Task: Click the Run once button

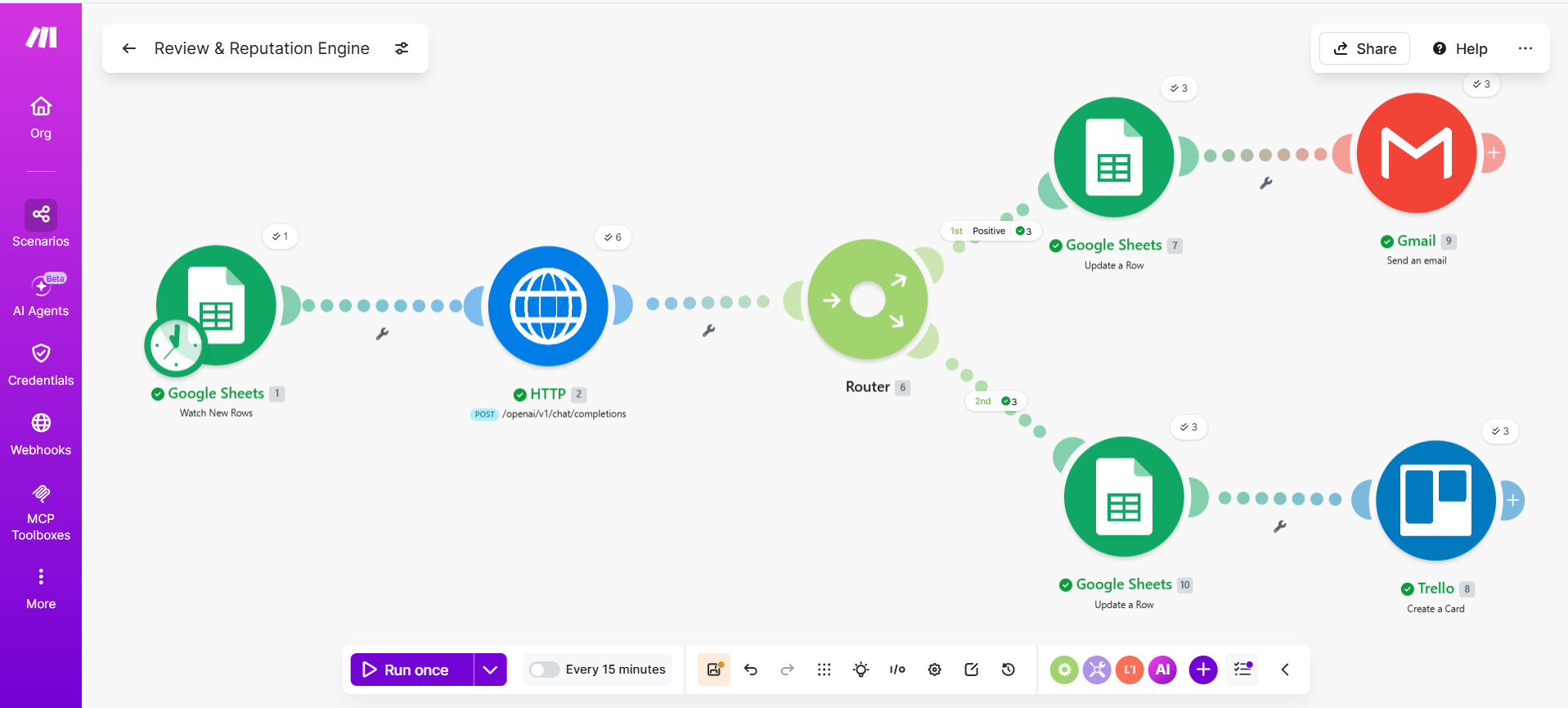Action: click(x=412, y=670)
